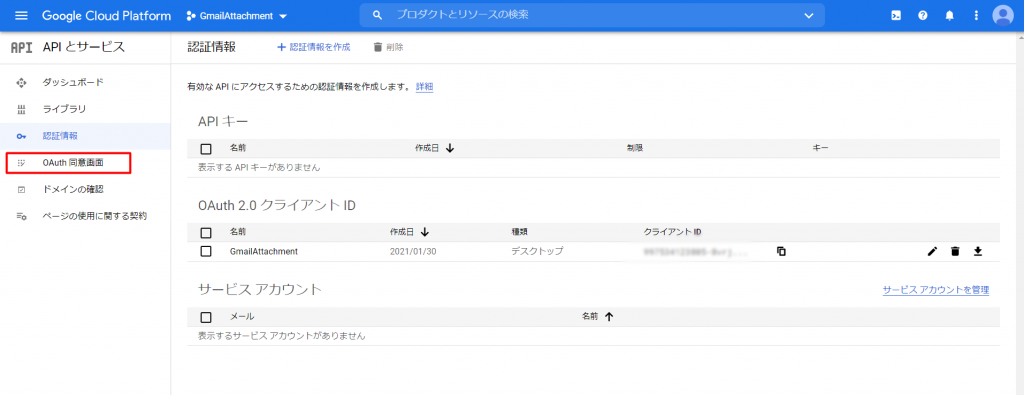
Task: Click the ページの使用に関する契約 settings icon
Action: [21, 216]
